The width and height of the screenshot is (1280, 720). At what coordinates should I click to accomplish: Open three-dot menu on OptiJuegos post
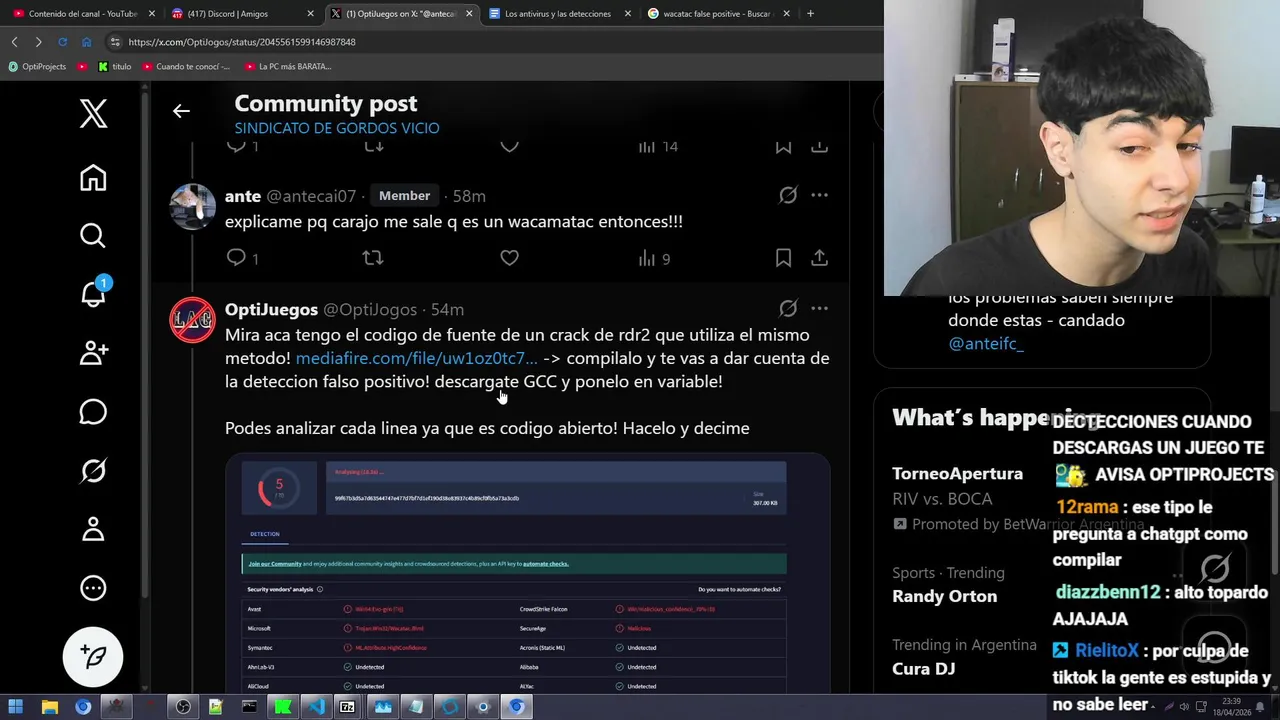point(819,308)
